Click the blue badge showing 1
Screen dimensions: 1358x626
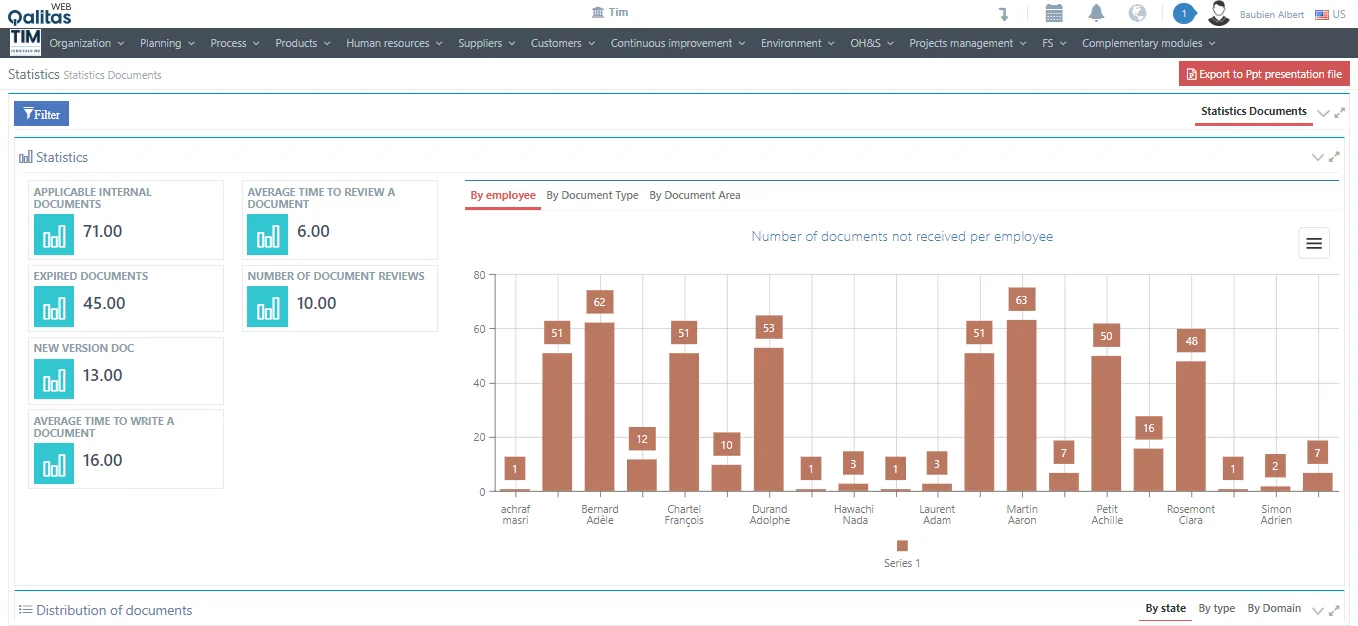click(1184, 13)
